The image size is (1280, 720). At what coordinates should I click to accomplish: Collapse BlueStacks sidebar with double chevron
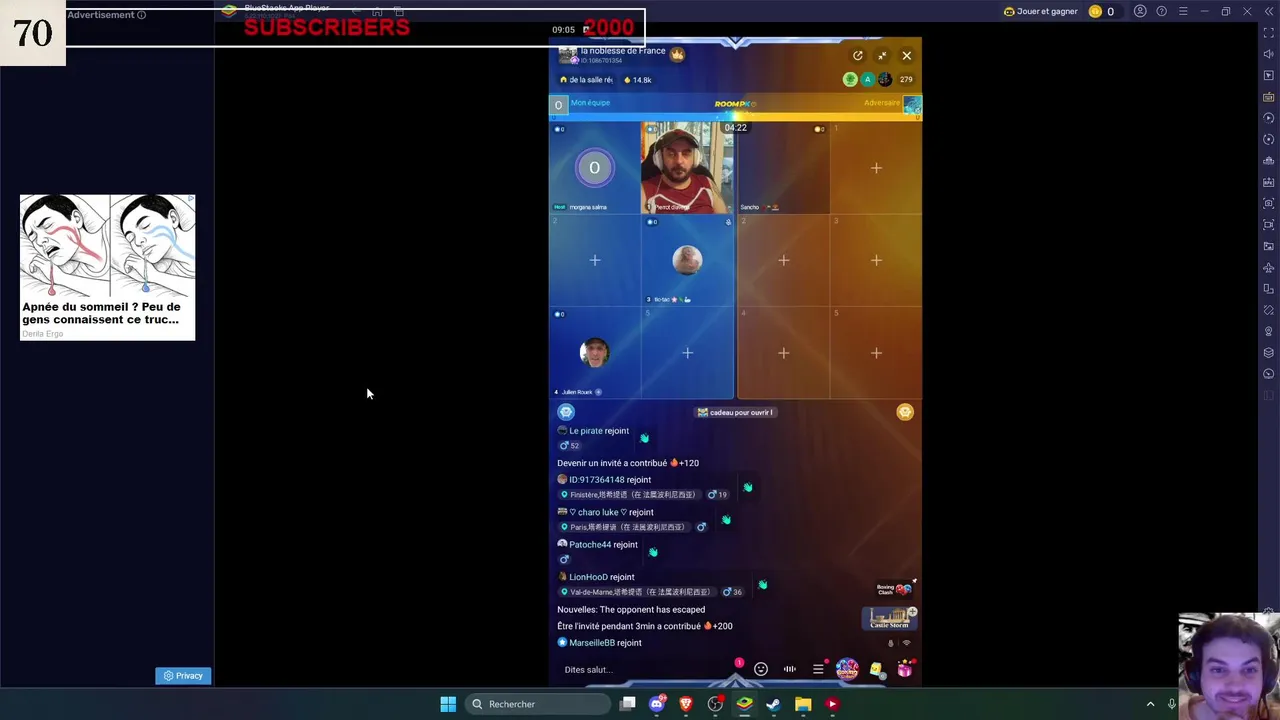click(1269, 11)
